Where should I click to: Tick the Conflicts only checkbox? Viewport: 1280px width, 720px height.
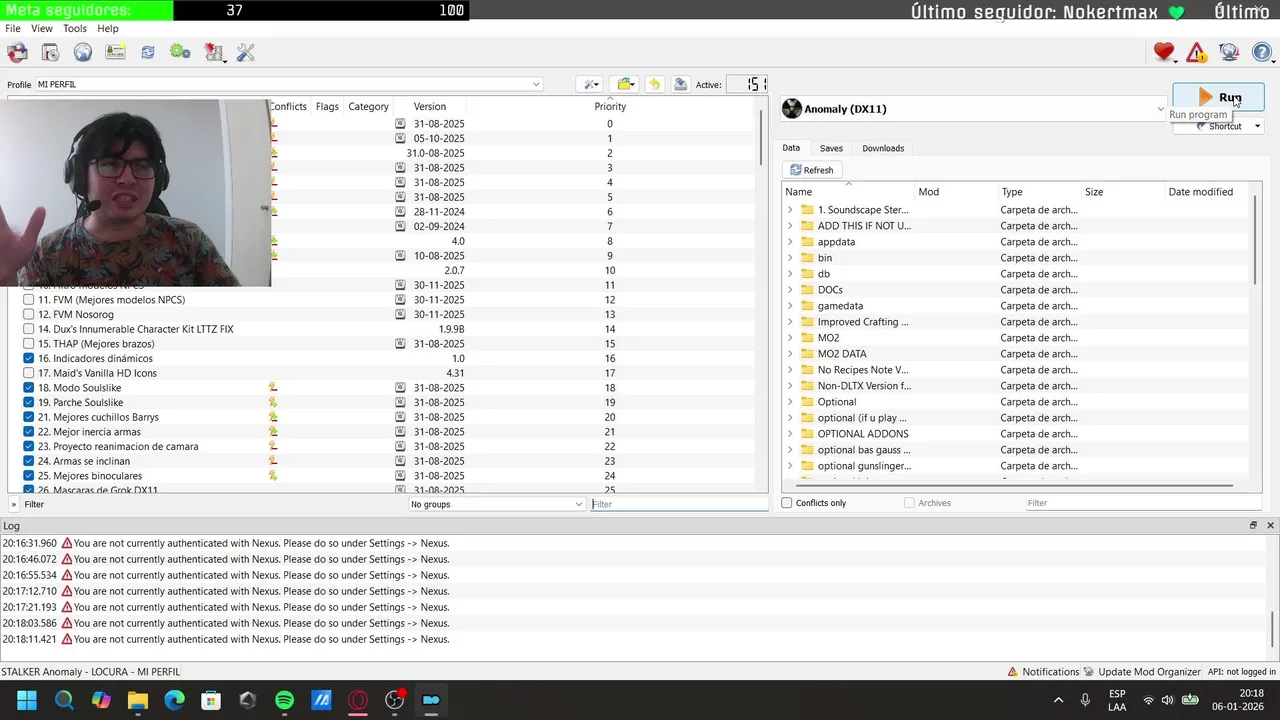tap(787, 503)
